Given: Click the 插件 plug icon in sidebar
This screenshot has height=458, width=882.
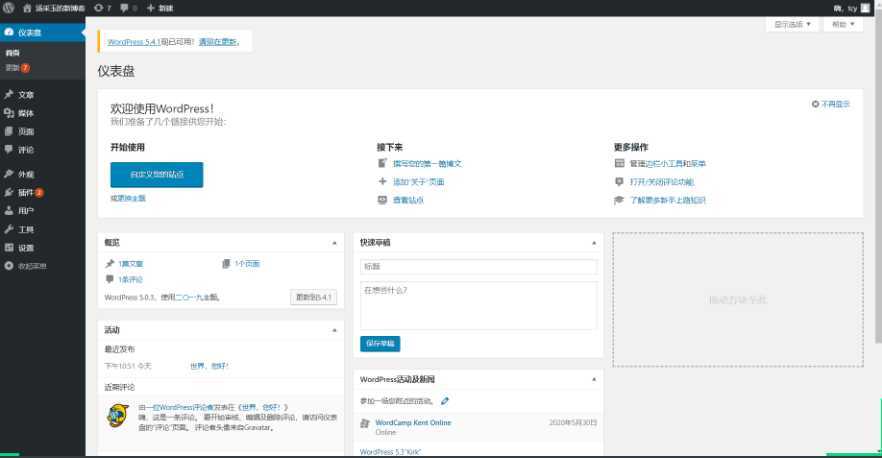Looking at the screenshot, I should [x=8, y=192].
